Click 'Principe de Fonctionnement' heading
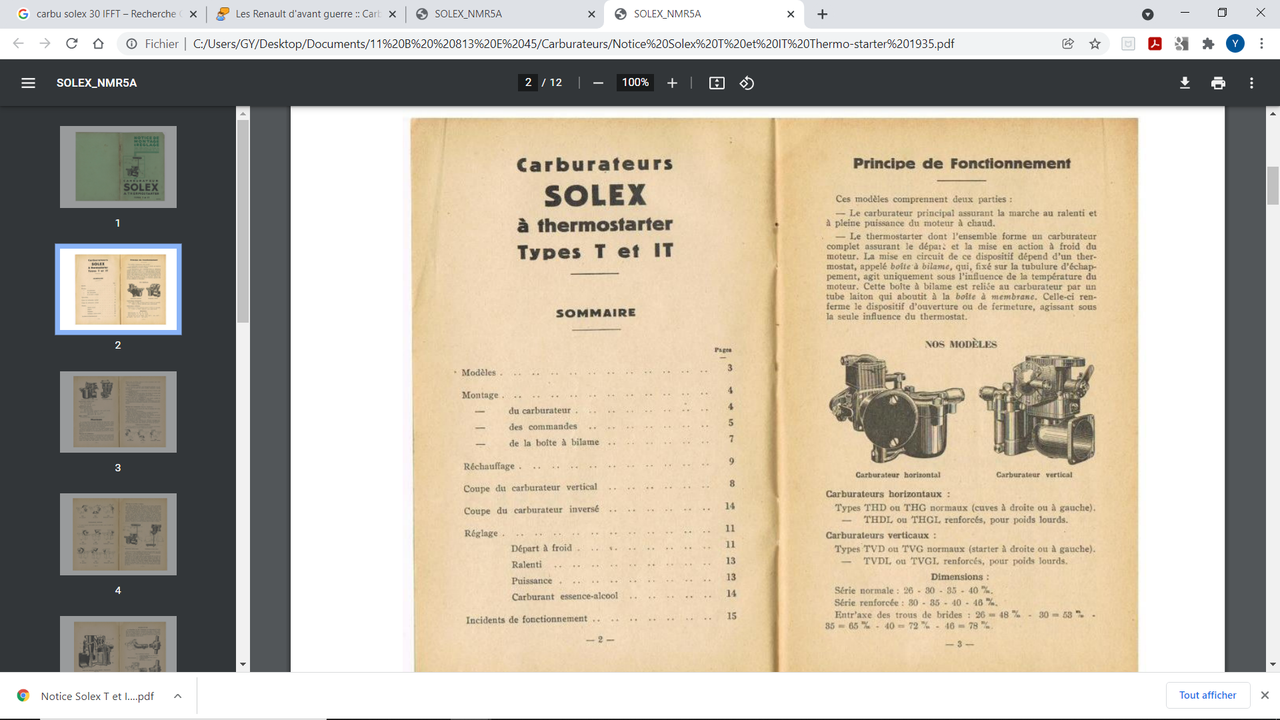The image size is (1280, 720). [x=961, y=163]
